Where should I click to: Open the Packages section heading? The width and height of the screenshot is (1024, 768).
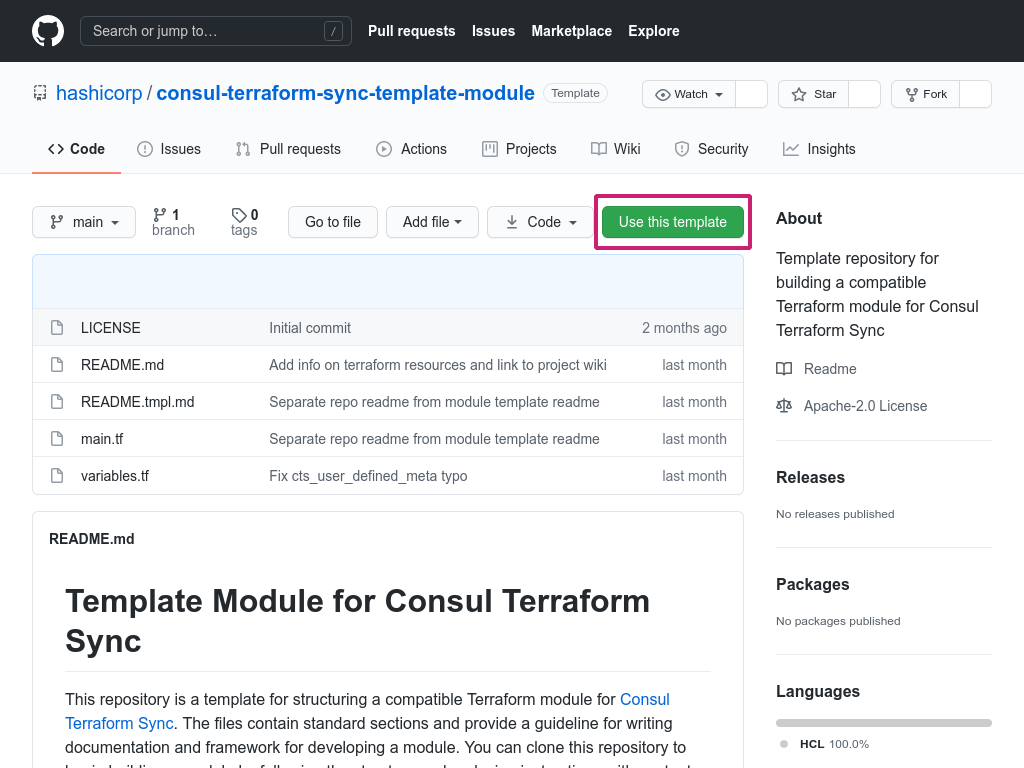point(812,584)
